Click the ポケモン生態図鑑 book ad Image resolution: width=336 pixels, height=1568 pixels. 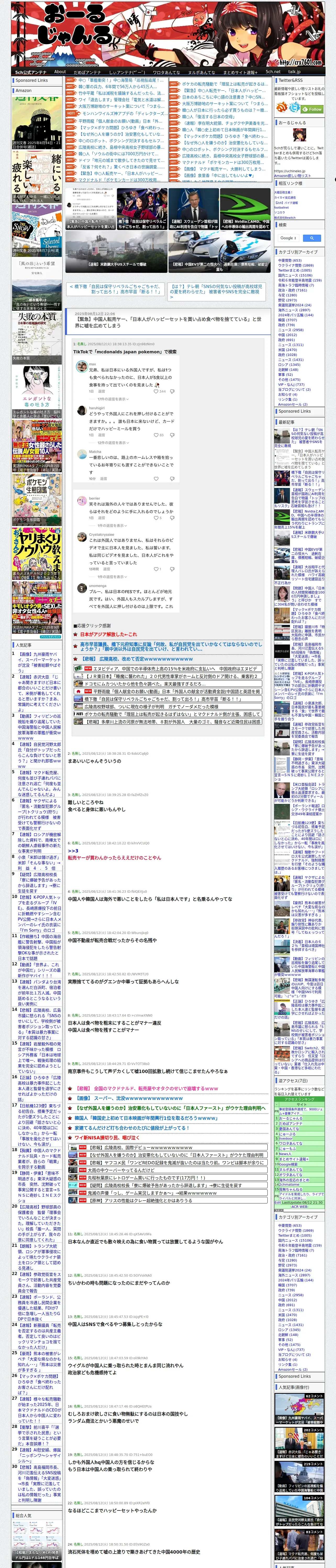(37, 499)
